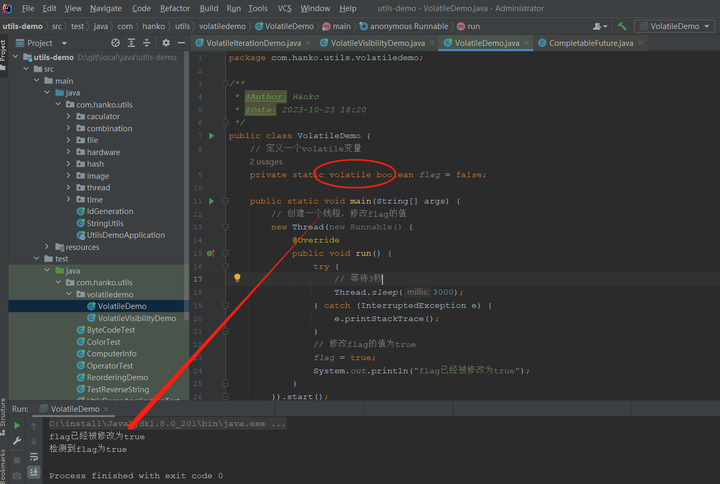Click the green run gutter icon beside main method
This screenshot has width=720, height=484.
click(211, 201)
